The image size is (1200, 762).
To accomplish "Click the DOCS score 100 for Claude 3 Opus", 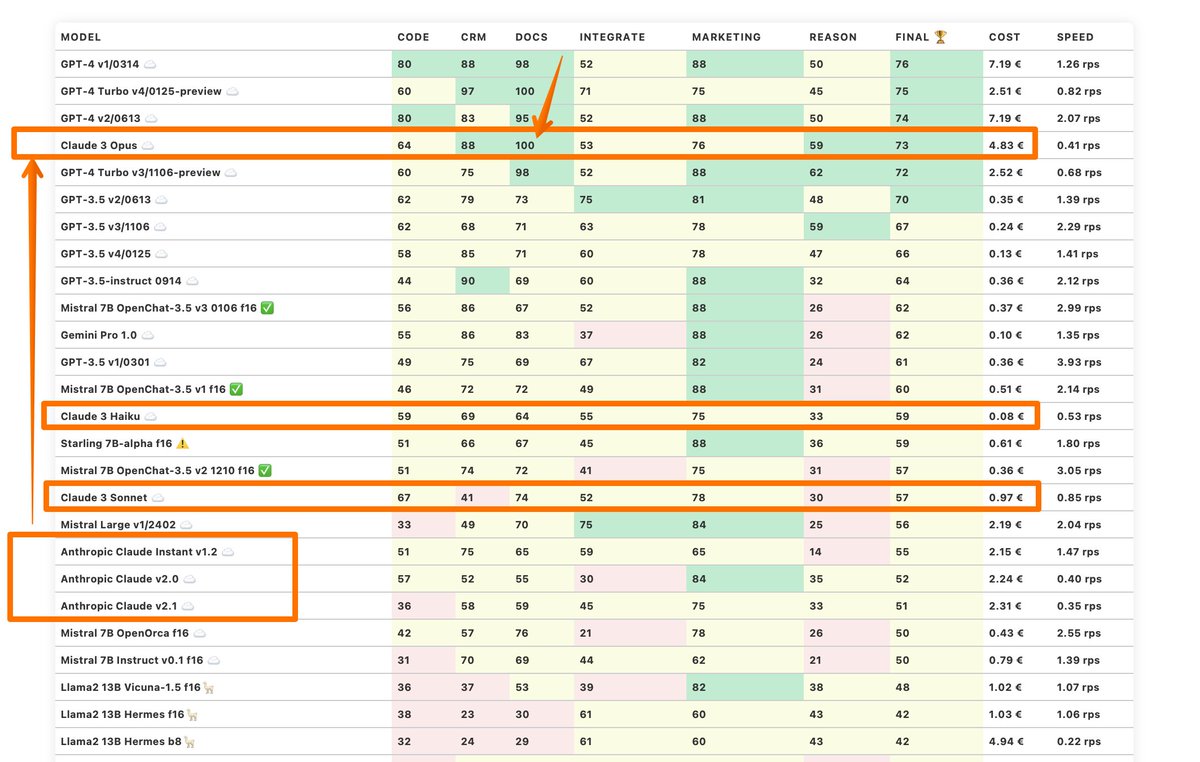I will 525,145.
